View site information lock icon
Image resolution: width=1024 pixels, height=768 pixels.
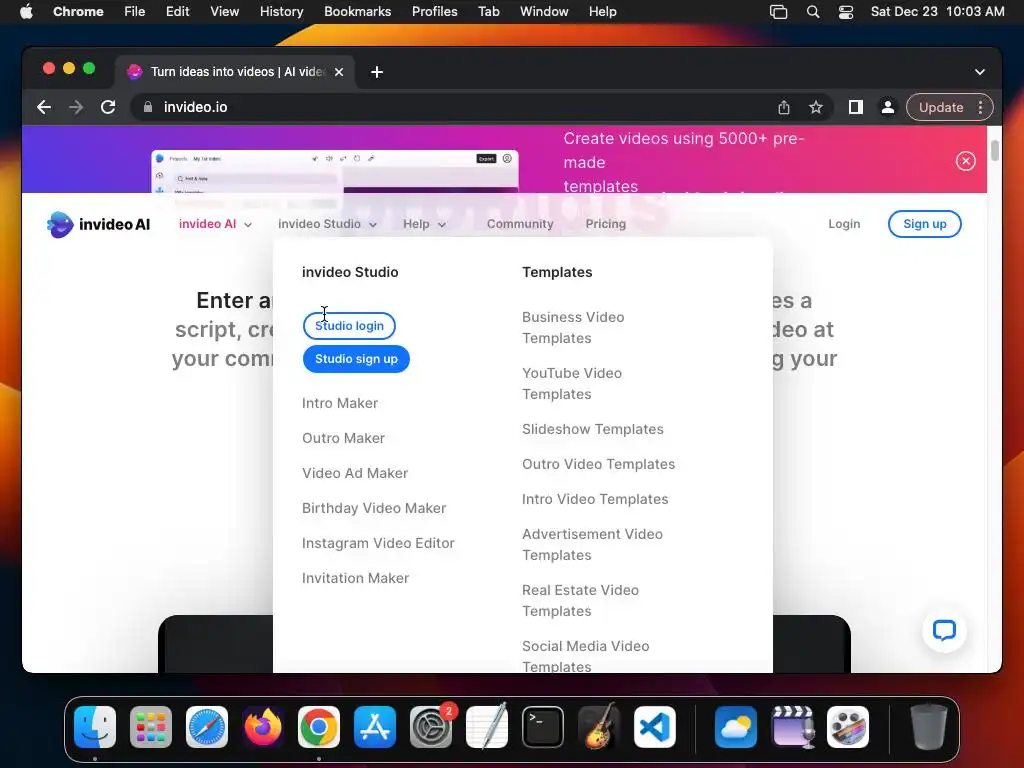pos(148,107)
